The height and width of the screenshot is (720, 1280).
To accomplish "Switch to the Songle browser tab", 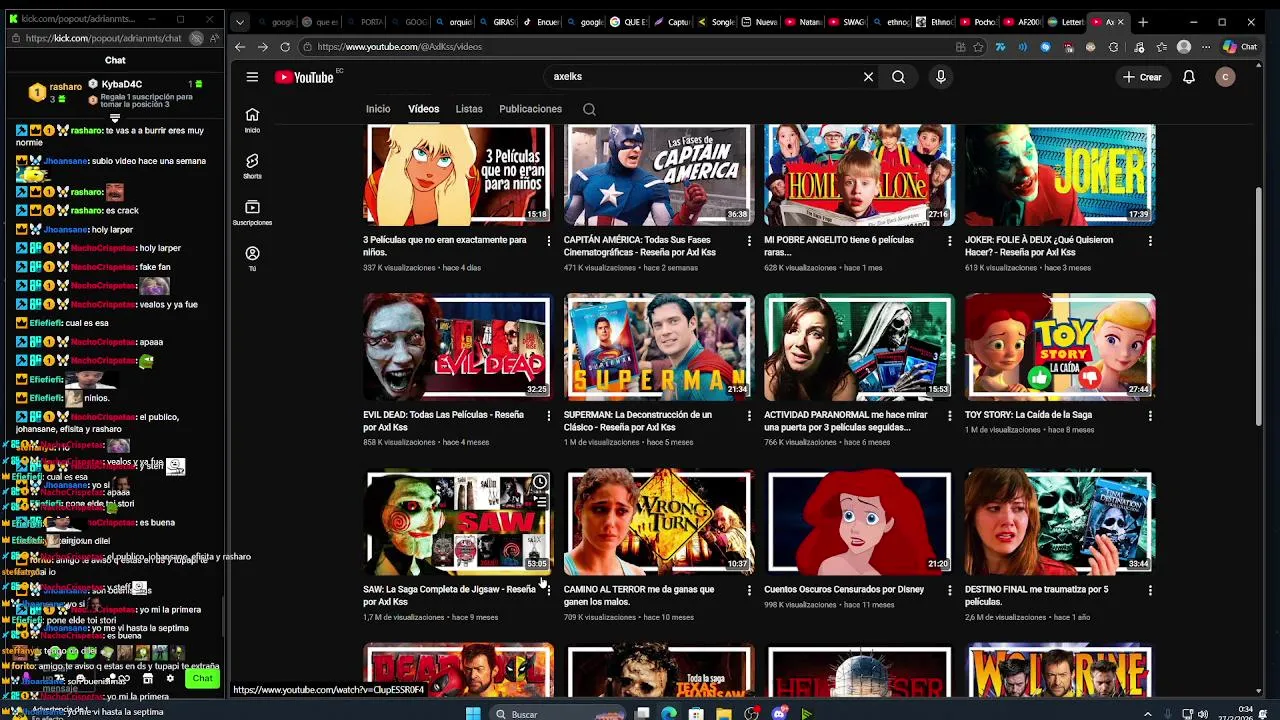I will (716, 22).
